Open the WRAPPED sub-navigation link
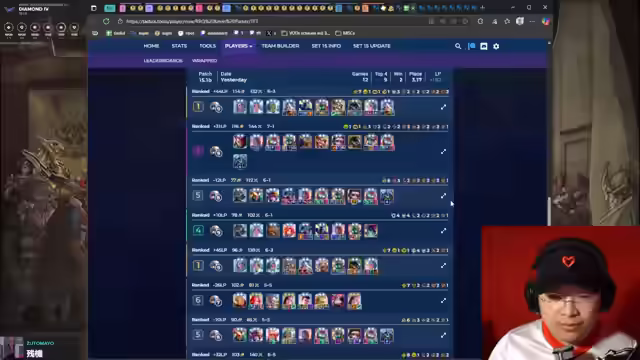Image resolution: width=640 pixels, height=360 pixels. (x=204, y=60)
